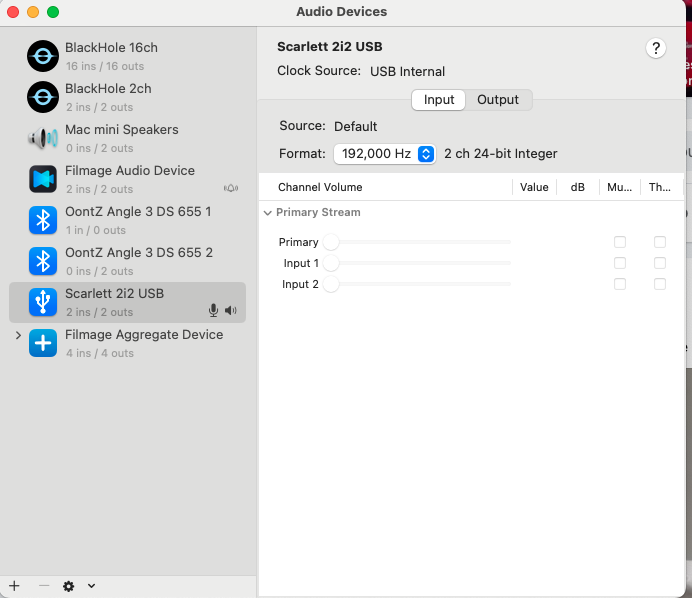Open the chevron menu beside the gear
The image size is (692, 598).
91,586
